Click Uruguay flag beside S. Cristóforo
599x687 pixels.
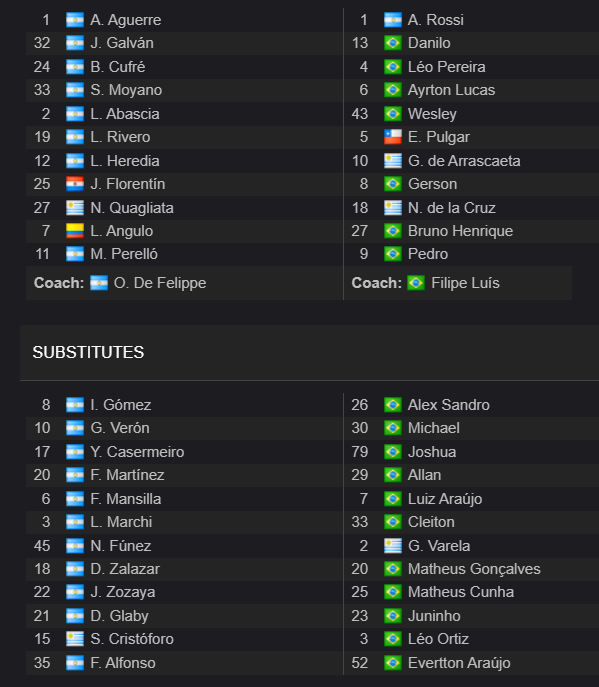pyautogui.click(x=75, y=639)
